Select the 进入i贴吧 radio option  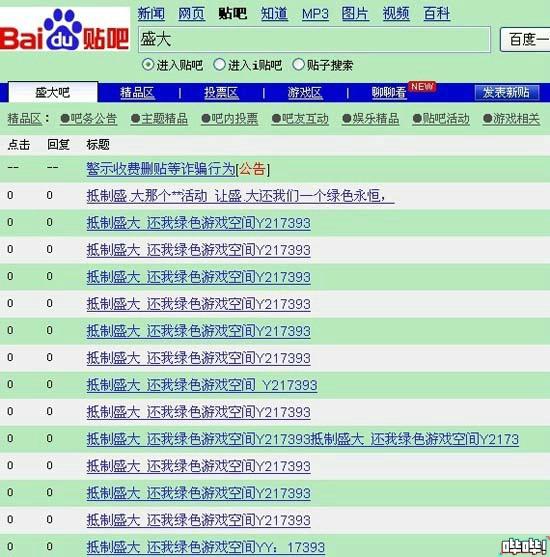tap(219, 65)
